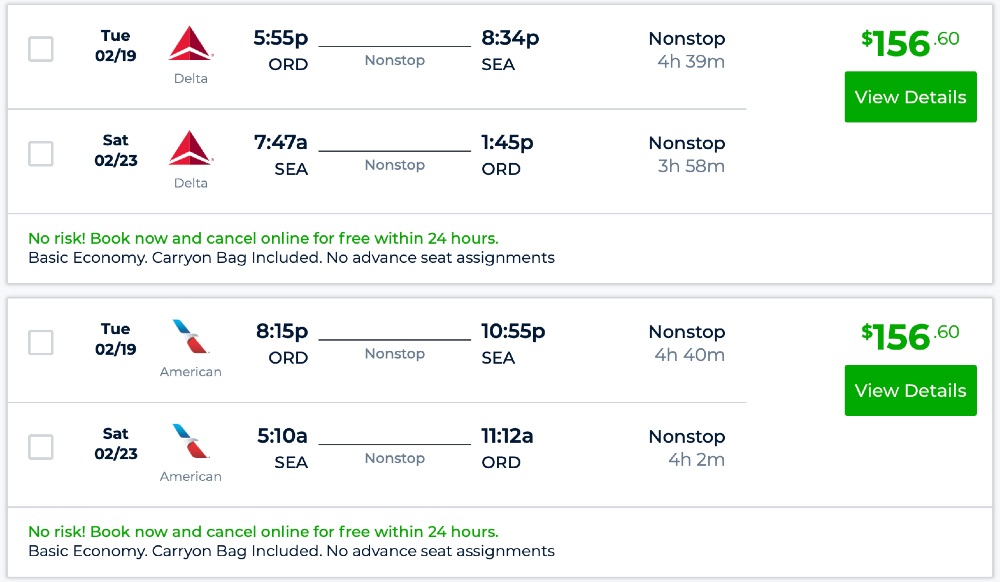Tick the checkbox for the 7:47a Delta return
The image size is (1000, 582).
(41, 154)
